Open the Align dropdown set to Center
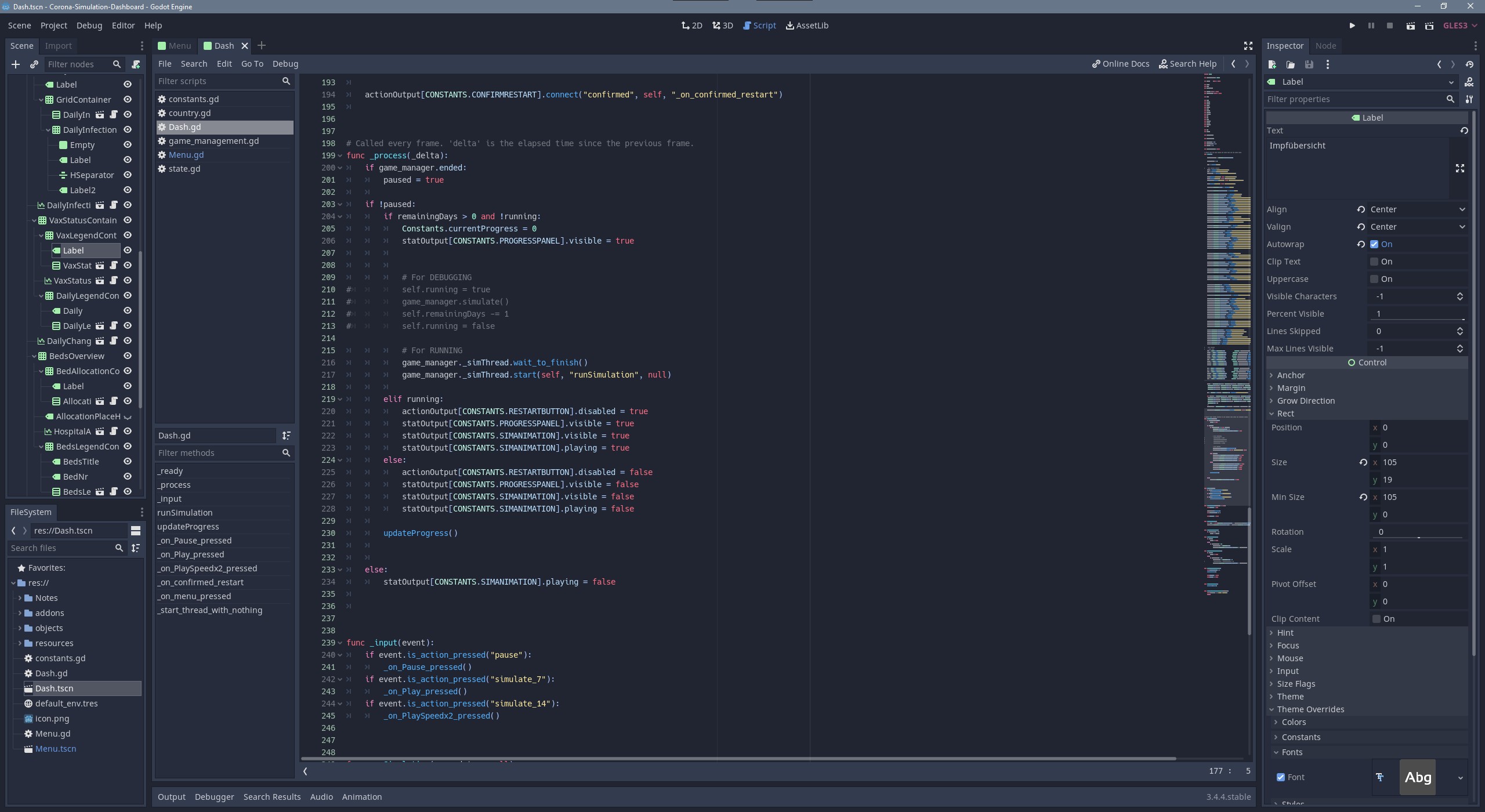 click(1418, 209)
